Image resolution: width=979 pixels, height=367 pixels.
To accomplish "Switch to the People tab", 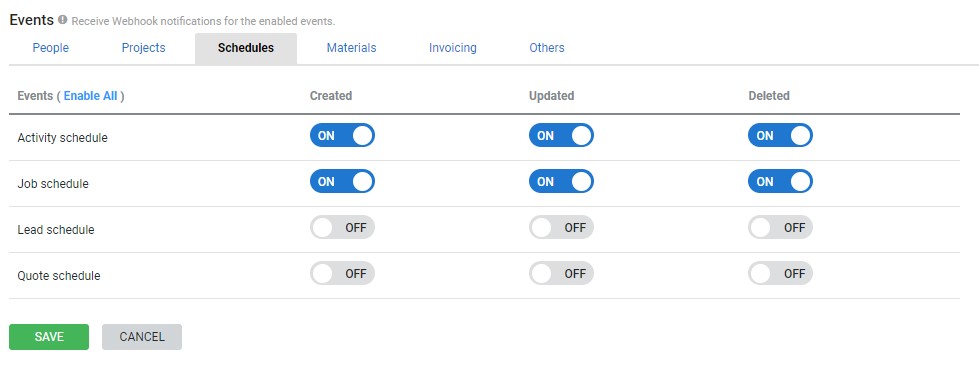I will click(x=51, y=48).
